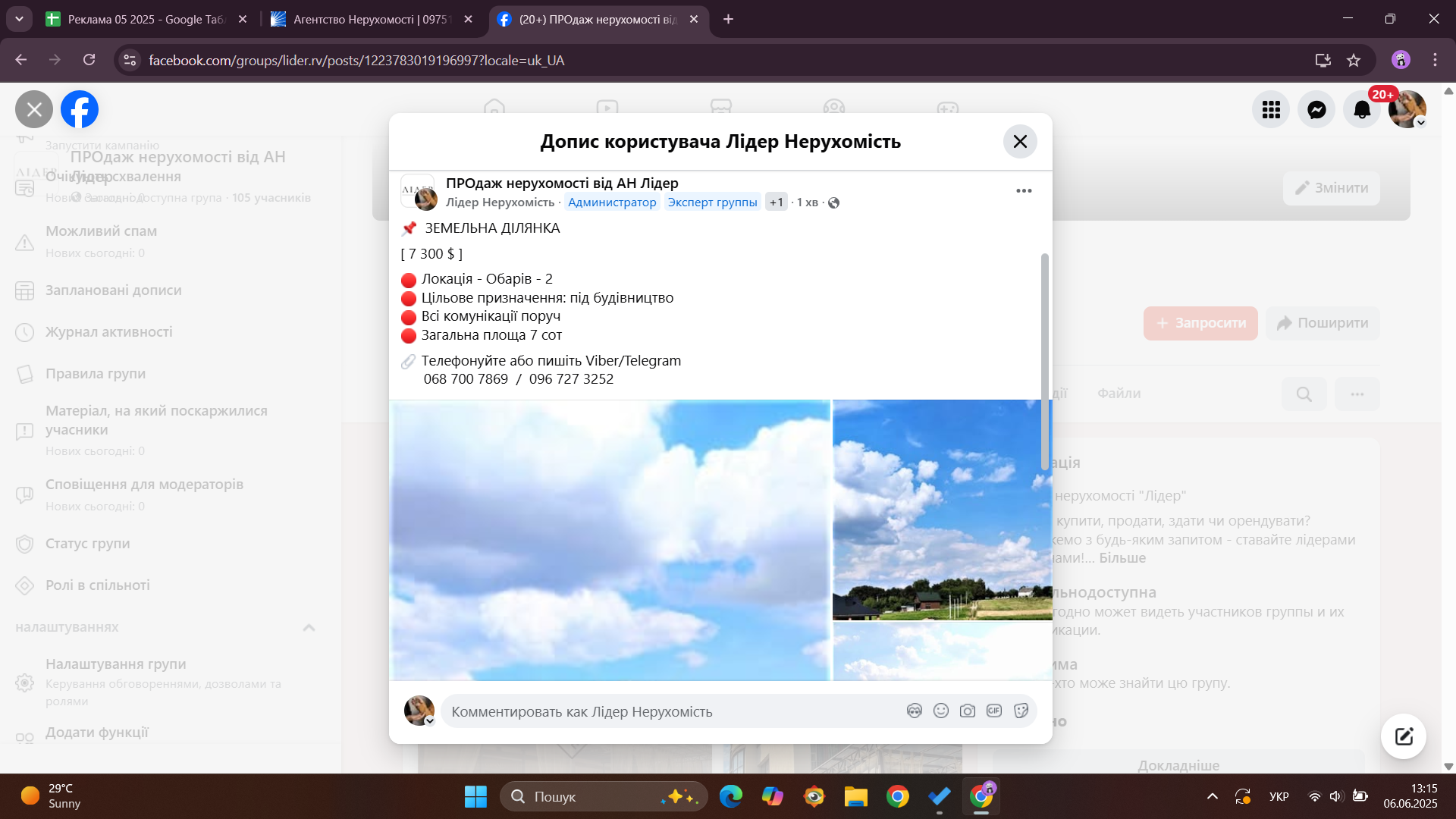The image size is (1456, 819).
Task: Click the comment input field
Action: (x=667, y=711)
